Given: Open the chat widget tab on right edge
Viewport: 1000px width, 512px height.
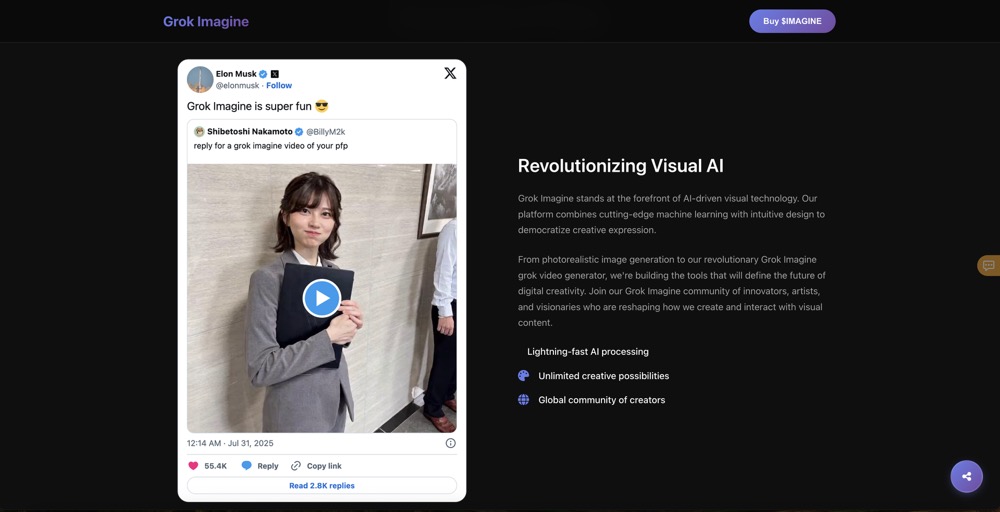Looking at the screenshot, I should (x=989, y=265).
